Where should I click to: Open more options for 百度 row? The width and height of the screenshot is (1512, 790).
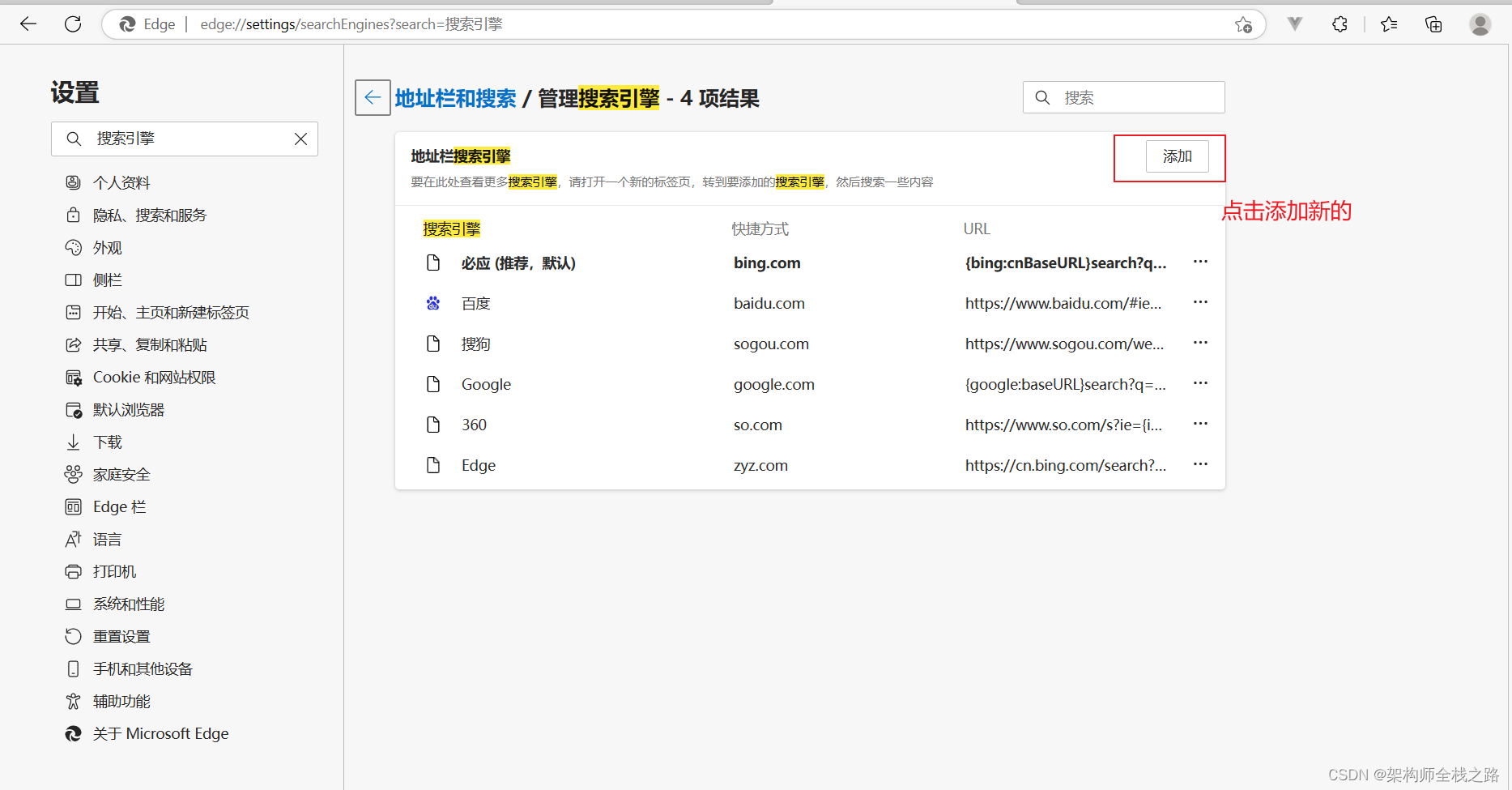tap(1200, 302)
